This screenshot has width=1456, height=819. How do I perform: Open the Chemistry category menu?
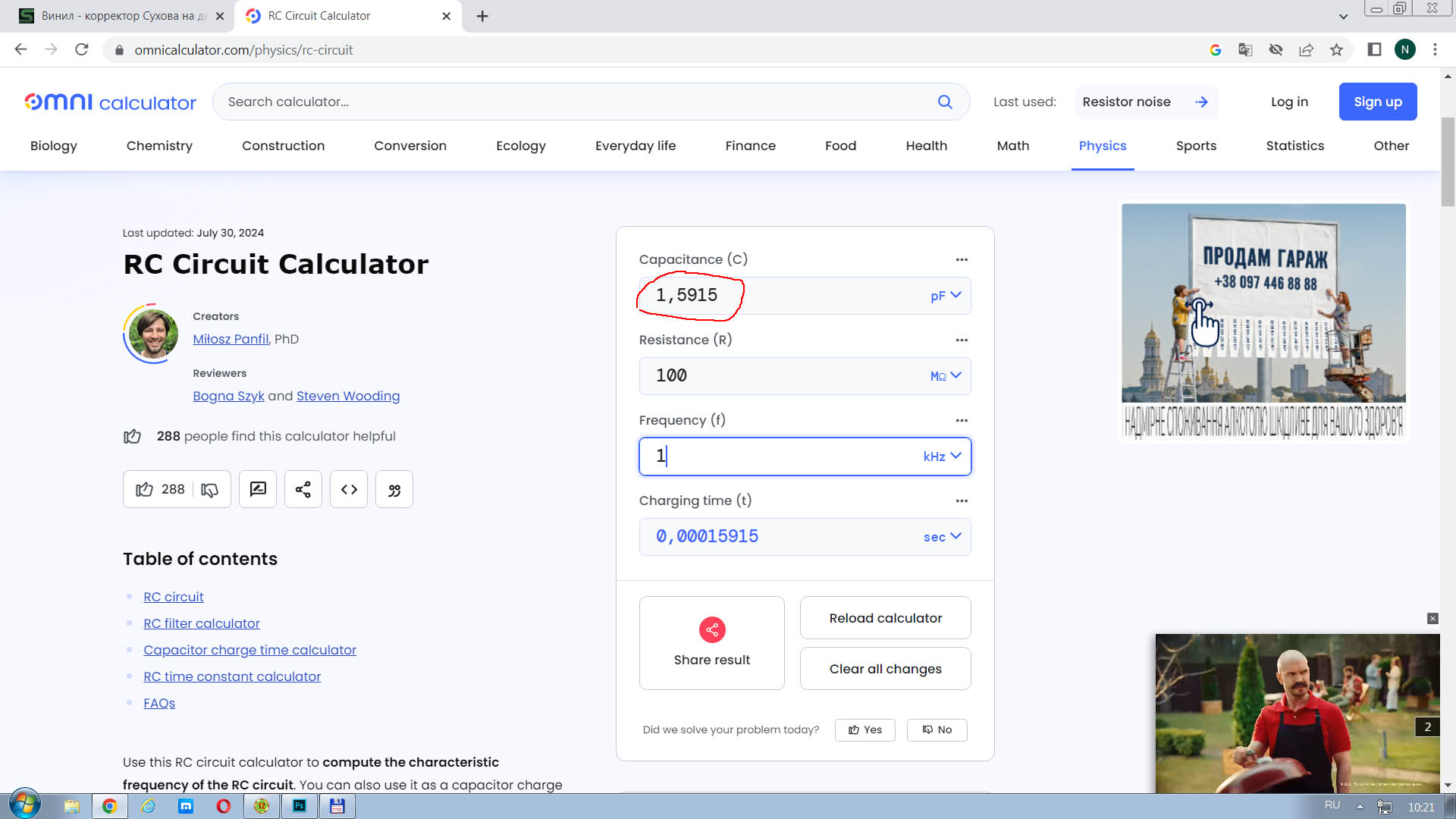159,146
